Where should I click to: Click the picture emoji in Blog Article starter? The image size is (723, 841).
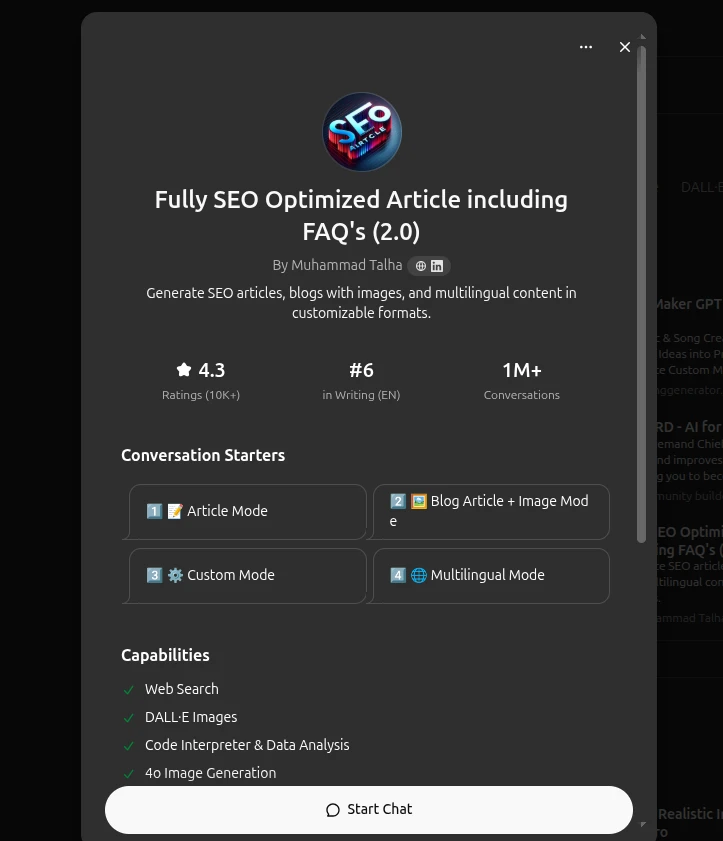coord(419,501)
